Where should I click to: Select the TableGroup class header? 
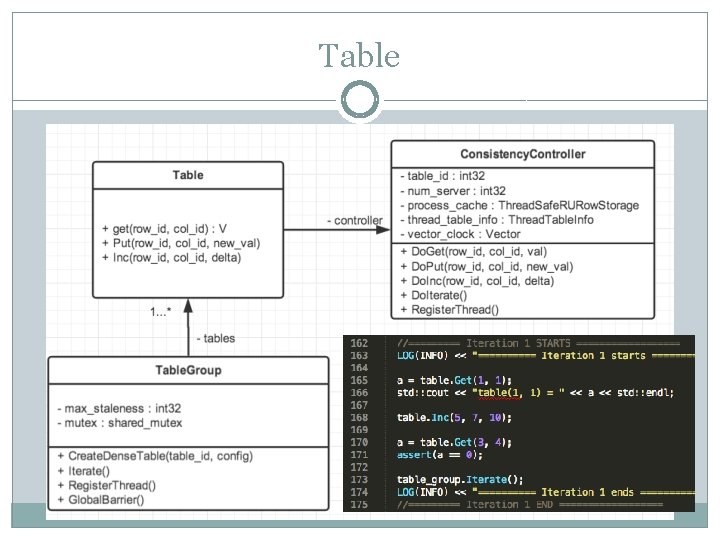pyautogui.click(x=188, y=370)
